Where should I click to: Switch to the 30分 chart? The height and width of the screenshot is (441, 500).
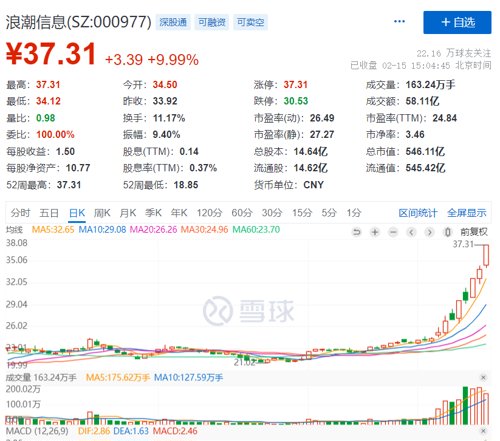[x=272, y=213]
